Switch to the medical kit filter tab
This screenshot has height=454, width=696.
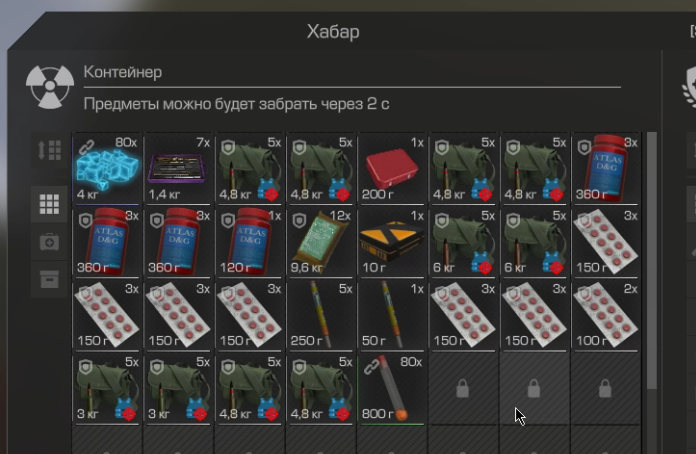pyautogui.click(x=49, y=242)
